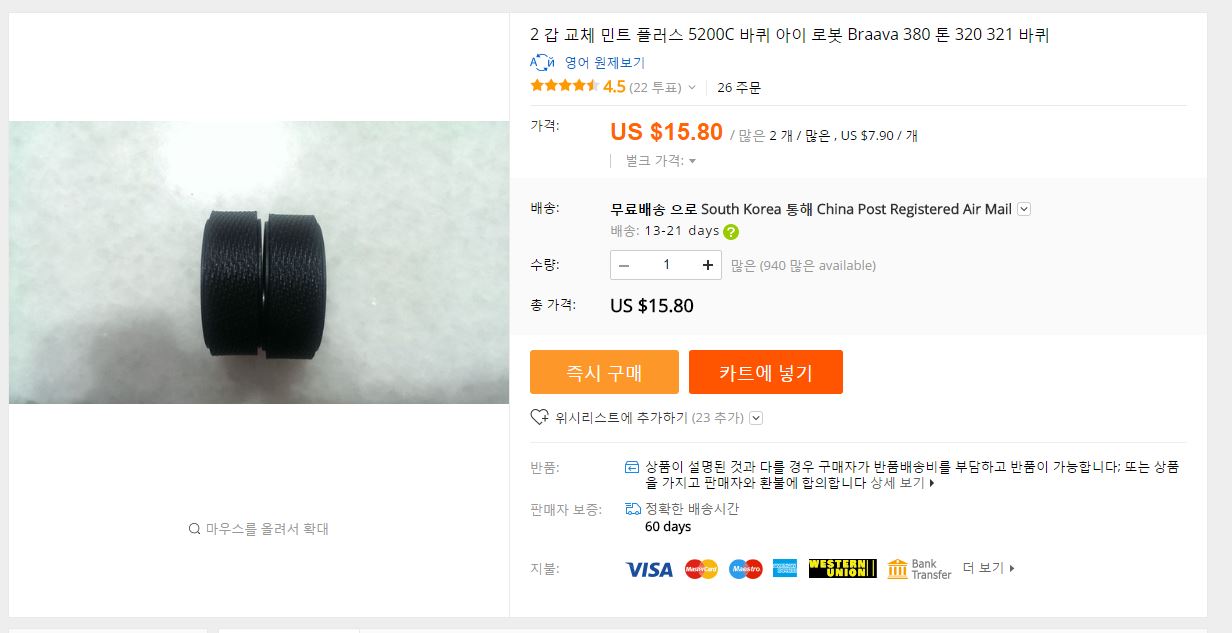1232x633 pixels.
Task: Expand 더 보기 for more payment methods
Action: coord(988,568)
